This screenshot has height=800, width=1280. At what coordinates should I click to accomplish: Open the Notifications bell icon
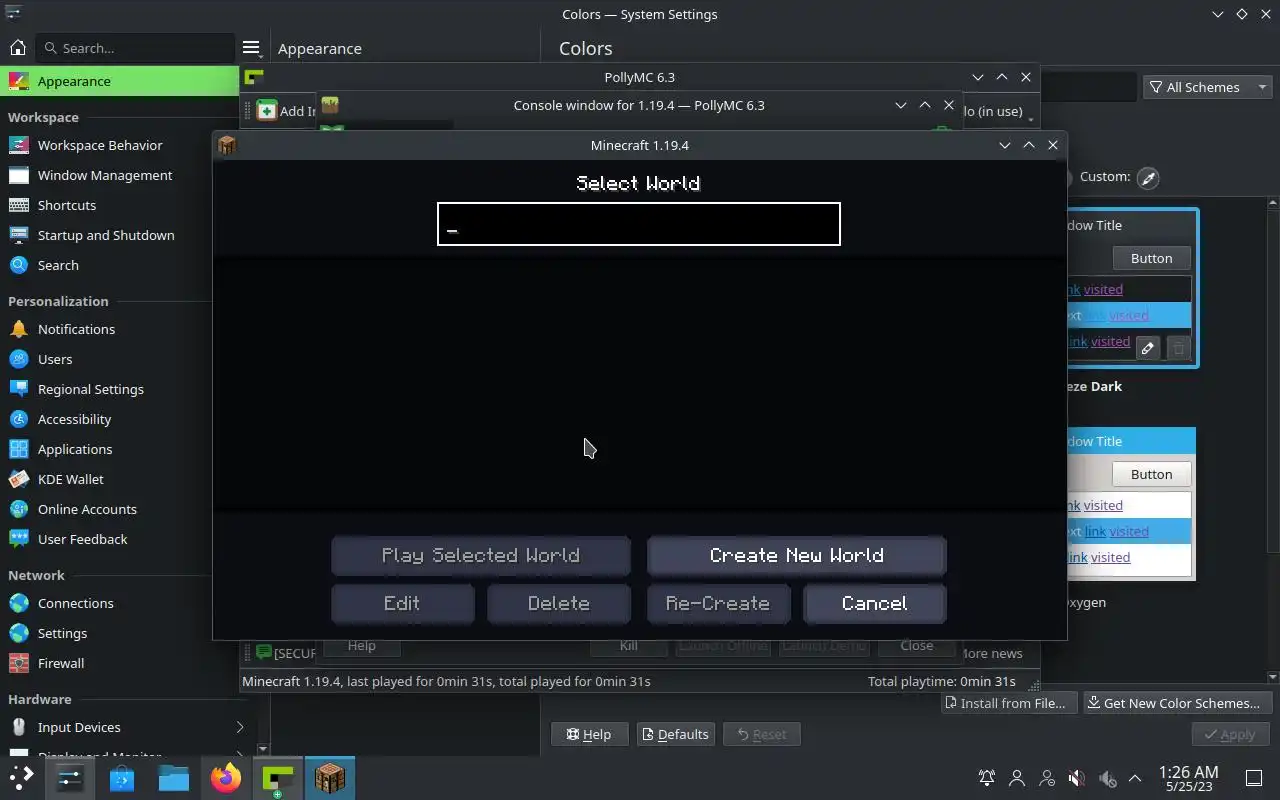(x=18, y=329)
